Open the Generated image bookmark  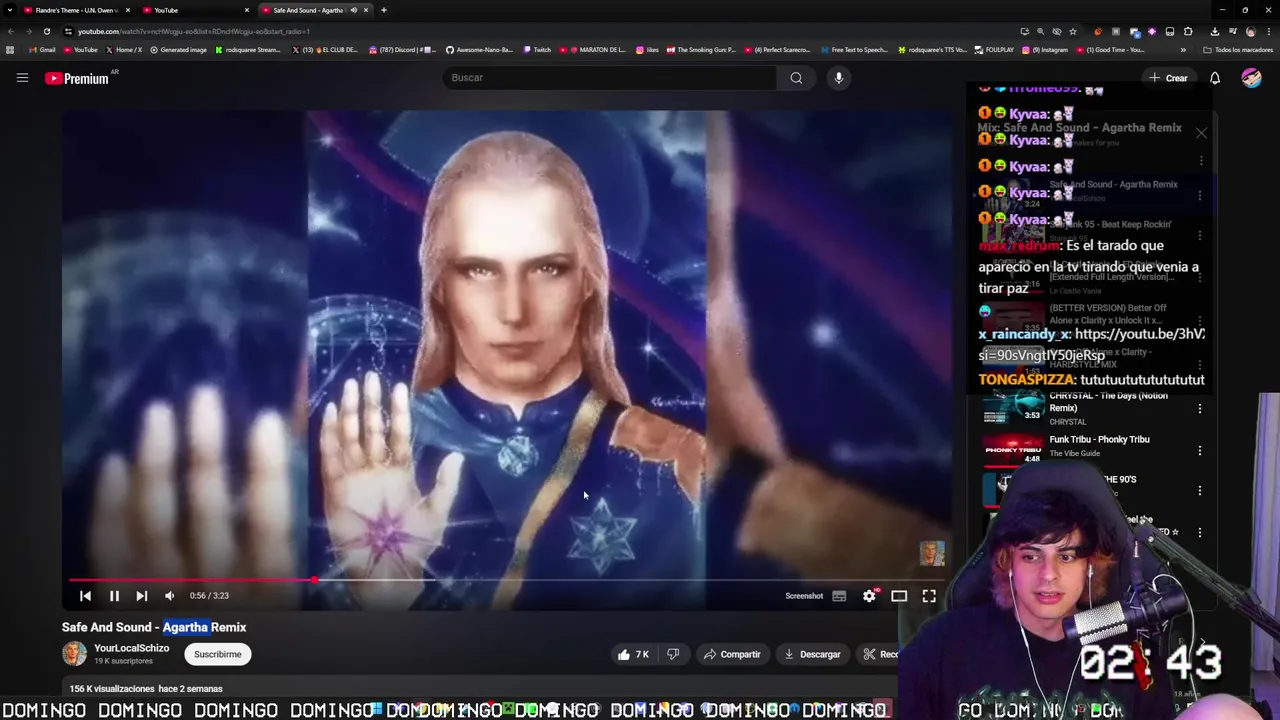pos(178,50)
